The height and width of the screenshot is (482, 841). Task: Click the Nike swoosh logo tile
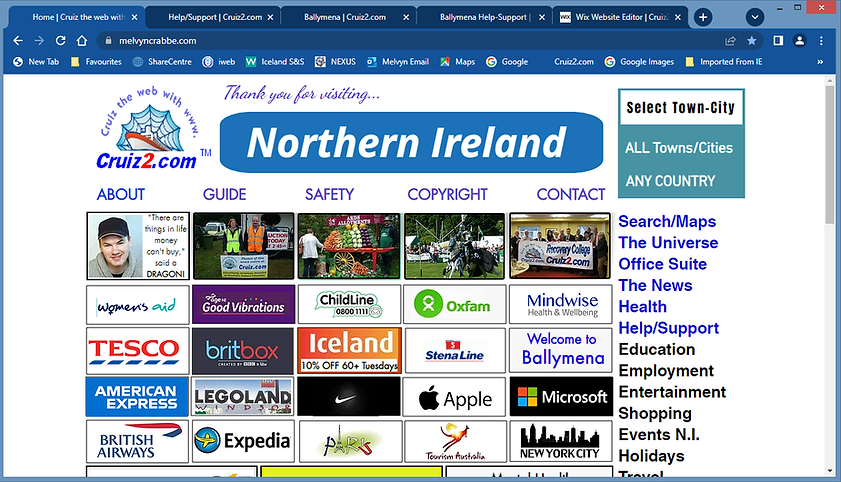pos(349,397)
